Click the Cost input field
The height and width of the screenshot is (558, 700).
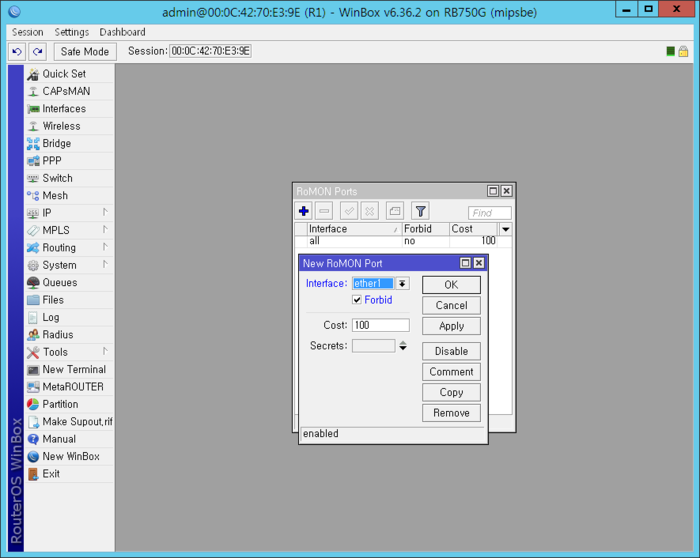click(380, 325)
